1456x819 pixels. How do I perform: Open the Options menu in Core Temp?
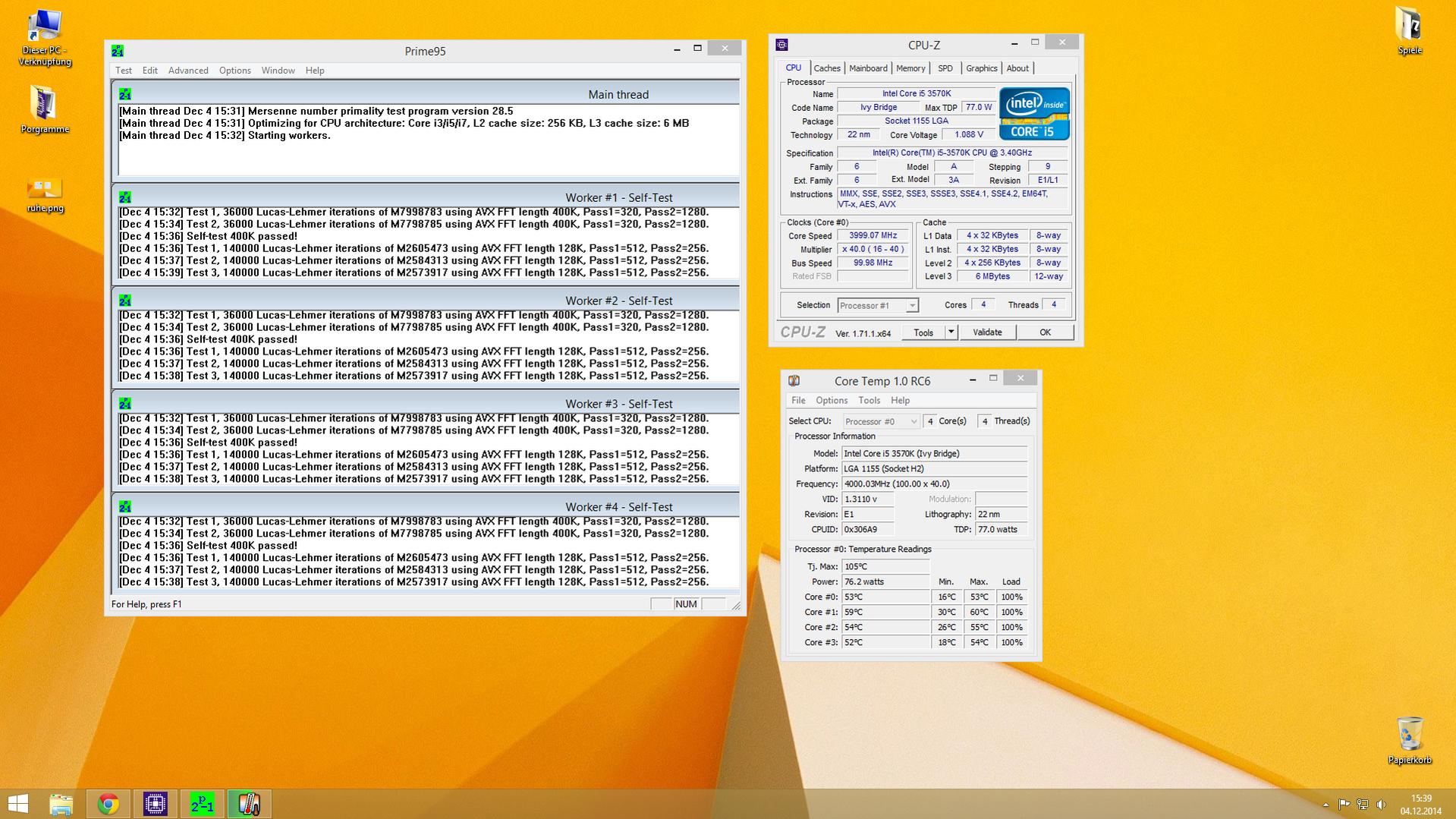tap(832, 400)
